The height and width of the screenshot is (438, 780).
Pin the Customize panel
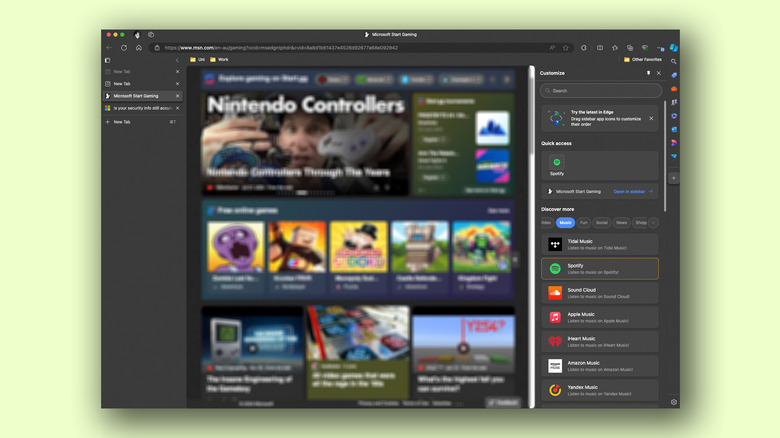648,73
